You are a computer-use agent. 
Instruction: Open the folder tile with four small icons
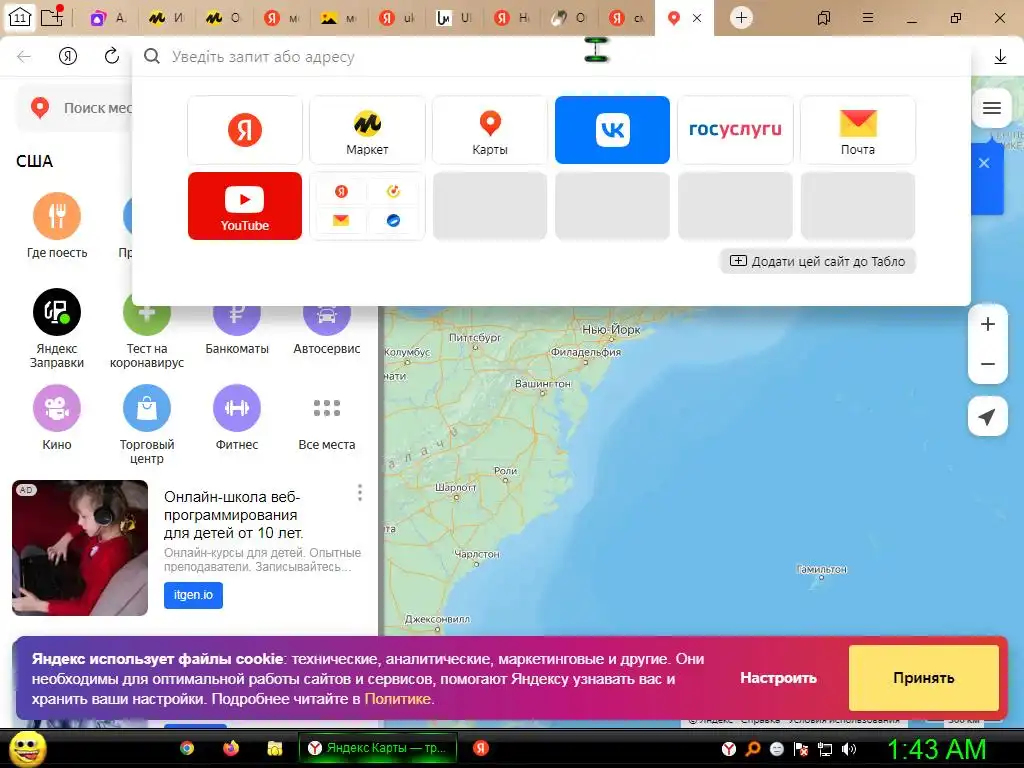point(367,206)
